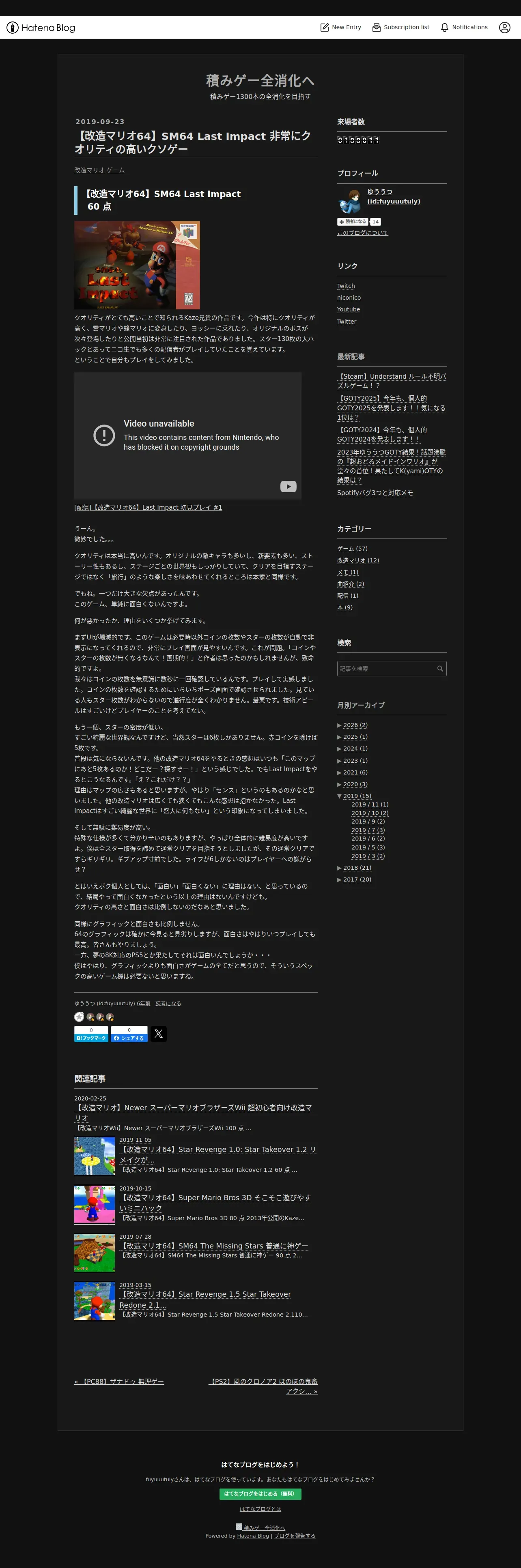Open archive month 2019 / 11 (1)
Screen dimensions: 521x1568
[370, 805]
